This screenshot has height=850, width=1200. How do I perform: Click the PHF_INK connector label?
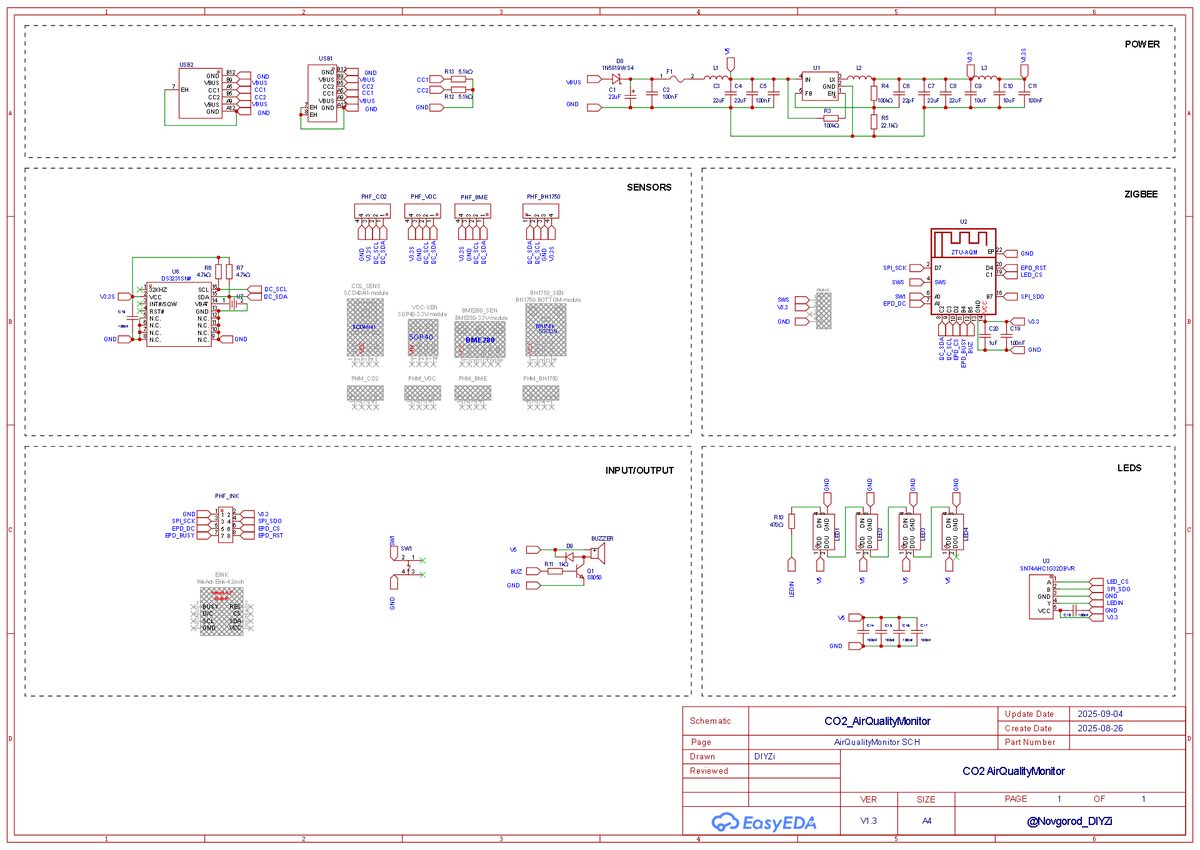227,496
